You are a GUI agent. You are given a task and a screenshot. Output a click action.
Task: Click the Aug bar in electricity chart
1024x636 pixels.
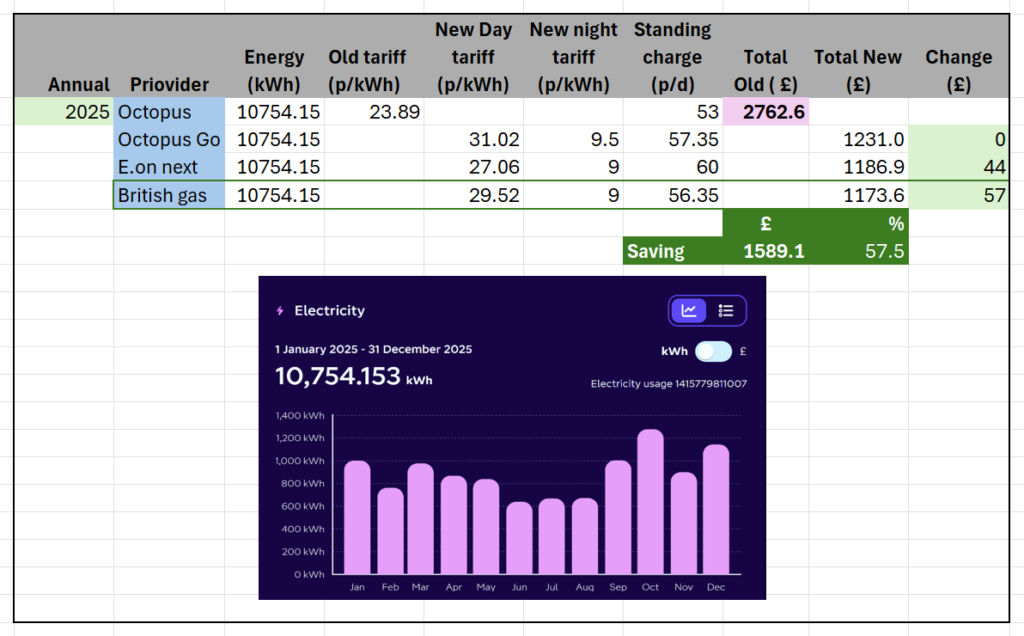pos(584,536)
